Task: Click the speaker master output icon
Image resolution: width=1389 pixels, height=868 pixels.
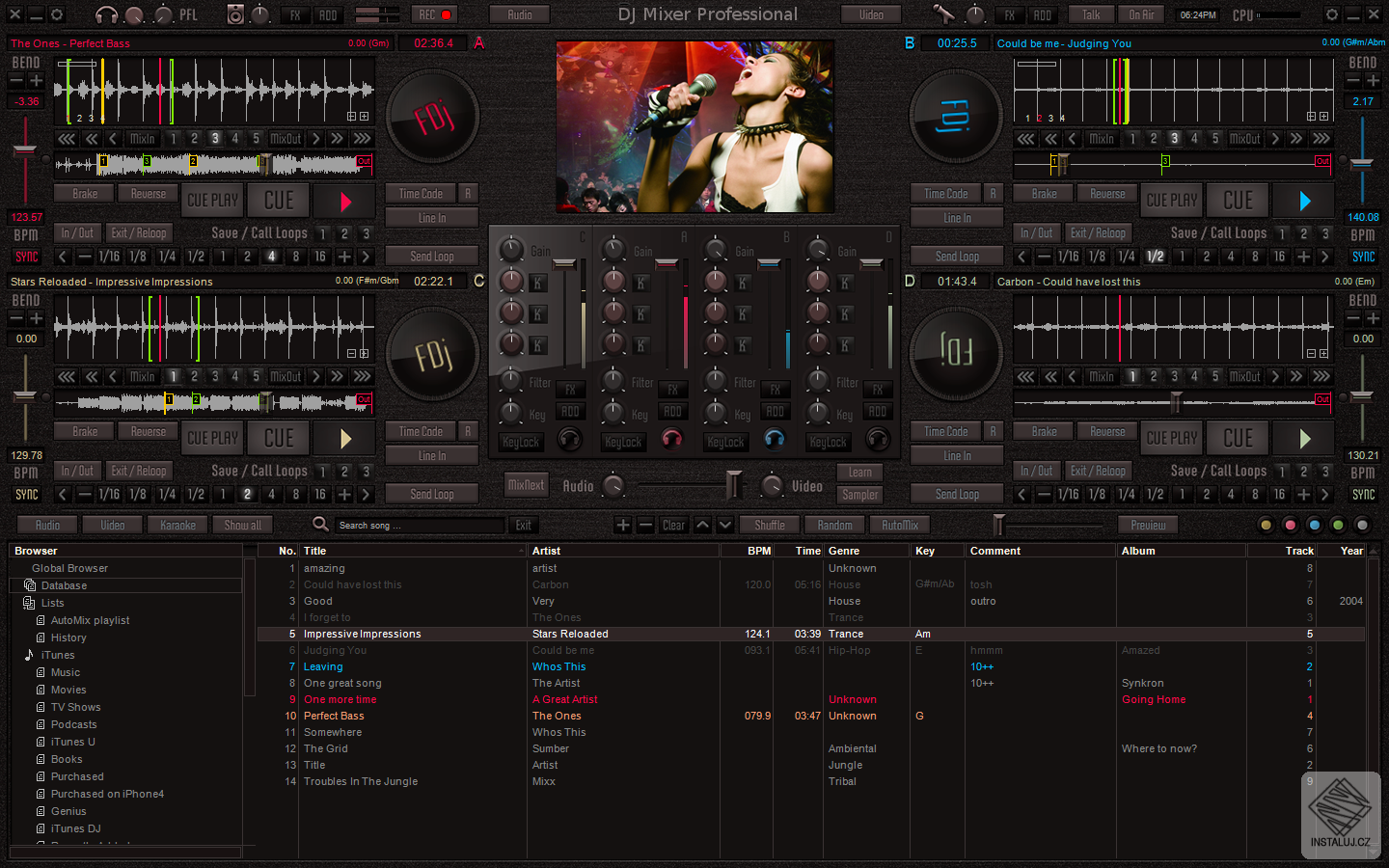Action: [x=235, y=14]
